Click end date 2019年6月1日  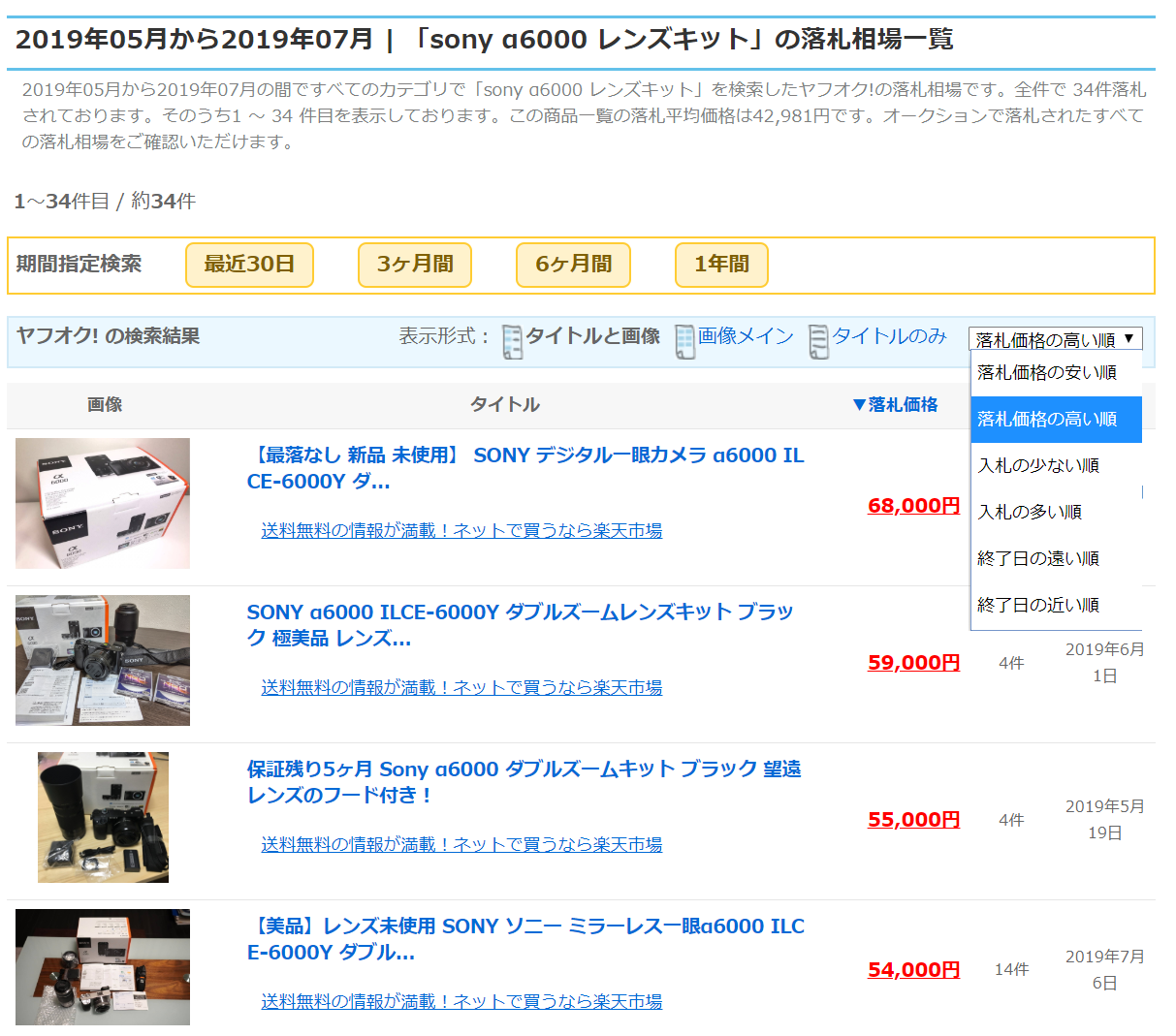(x=1104, y=663)
